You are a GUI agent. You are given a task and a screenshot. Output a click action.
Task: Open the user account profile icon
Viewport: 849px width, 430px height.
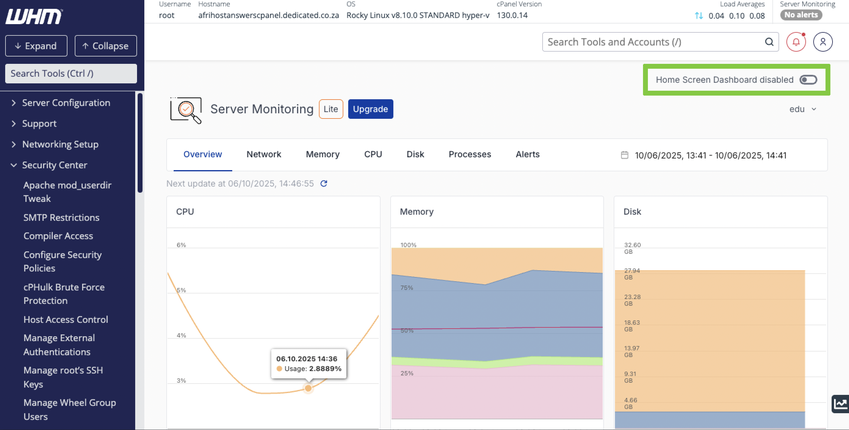[823, 42]
